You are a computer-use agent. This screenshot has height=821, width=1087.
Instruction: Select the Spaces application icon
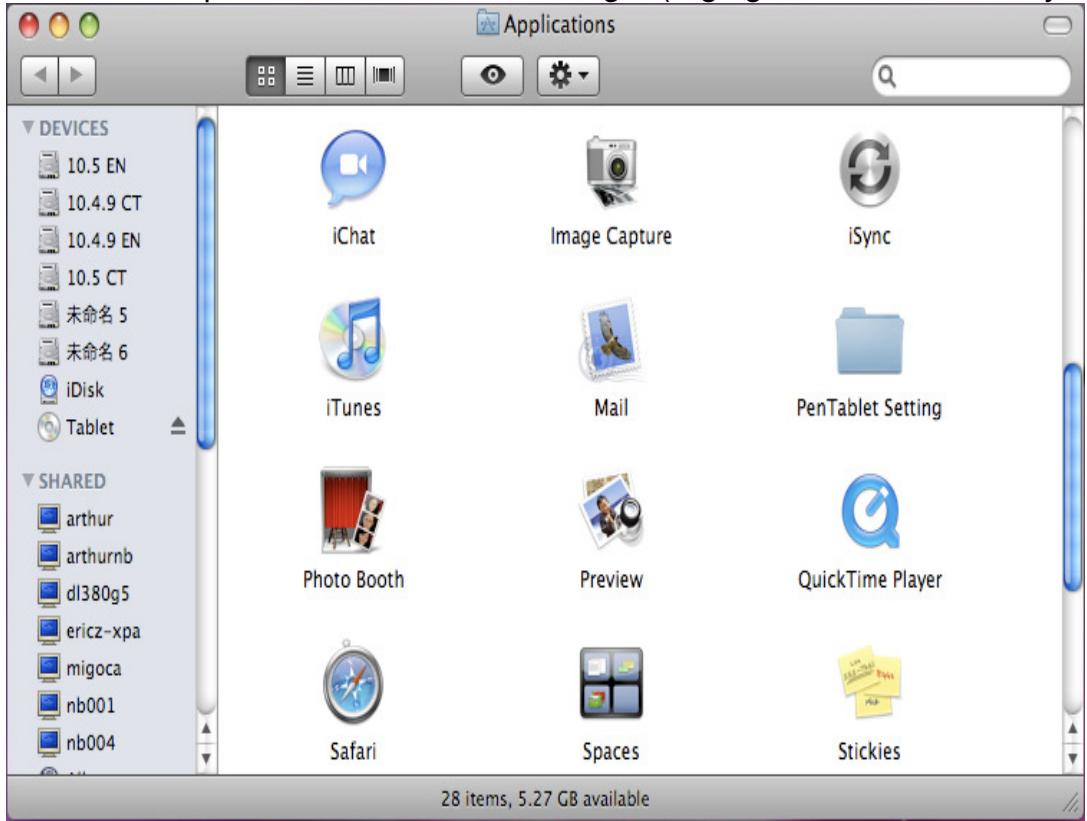pos(611,683)
